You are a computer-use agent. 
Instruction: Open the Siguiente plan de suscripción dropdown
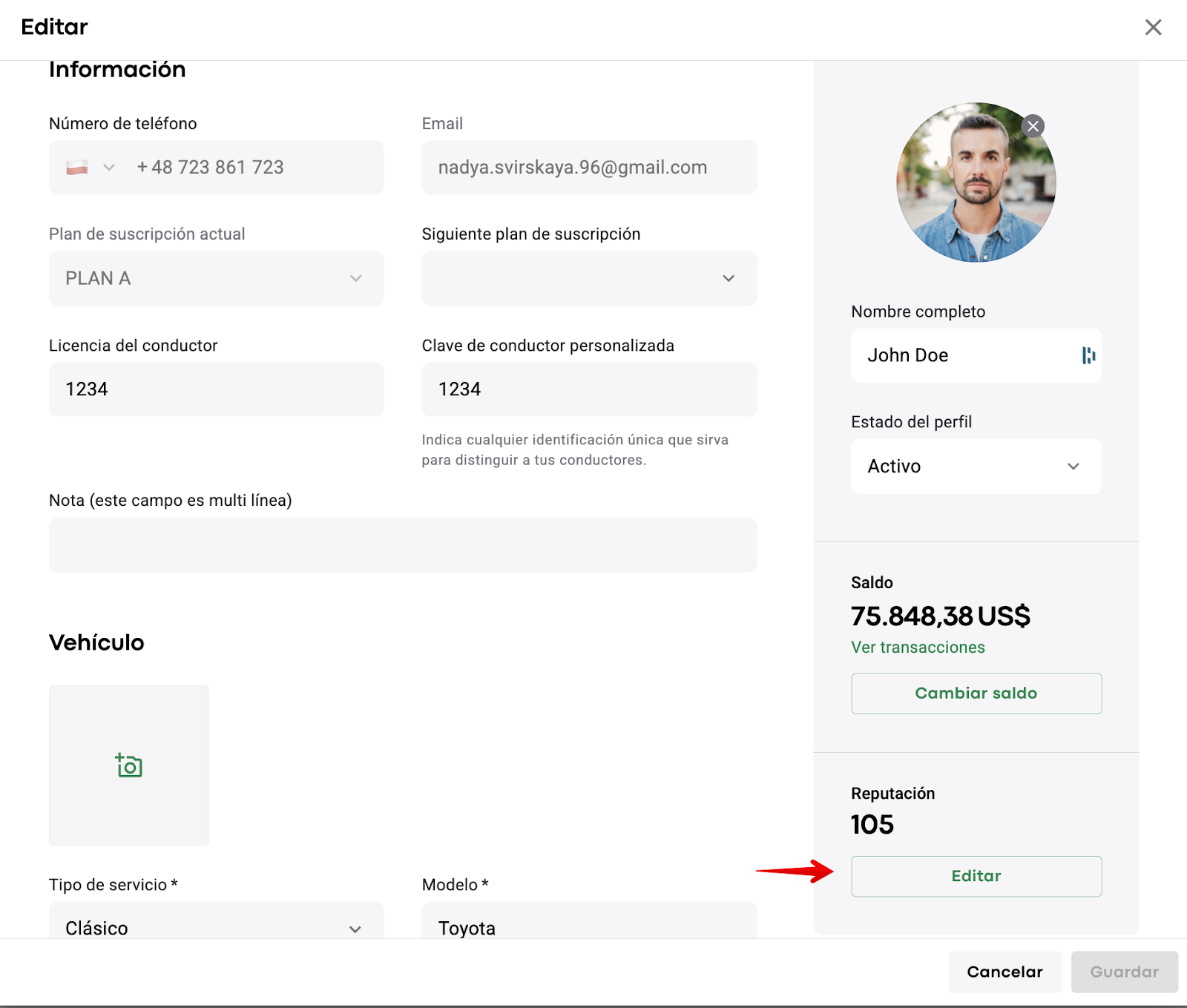click(x=589, y=278)
